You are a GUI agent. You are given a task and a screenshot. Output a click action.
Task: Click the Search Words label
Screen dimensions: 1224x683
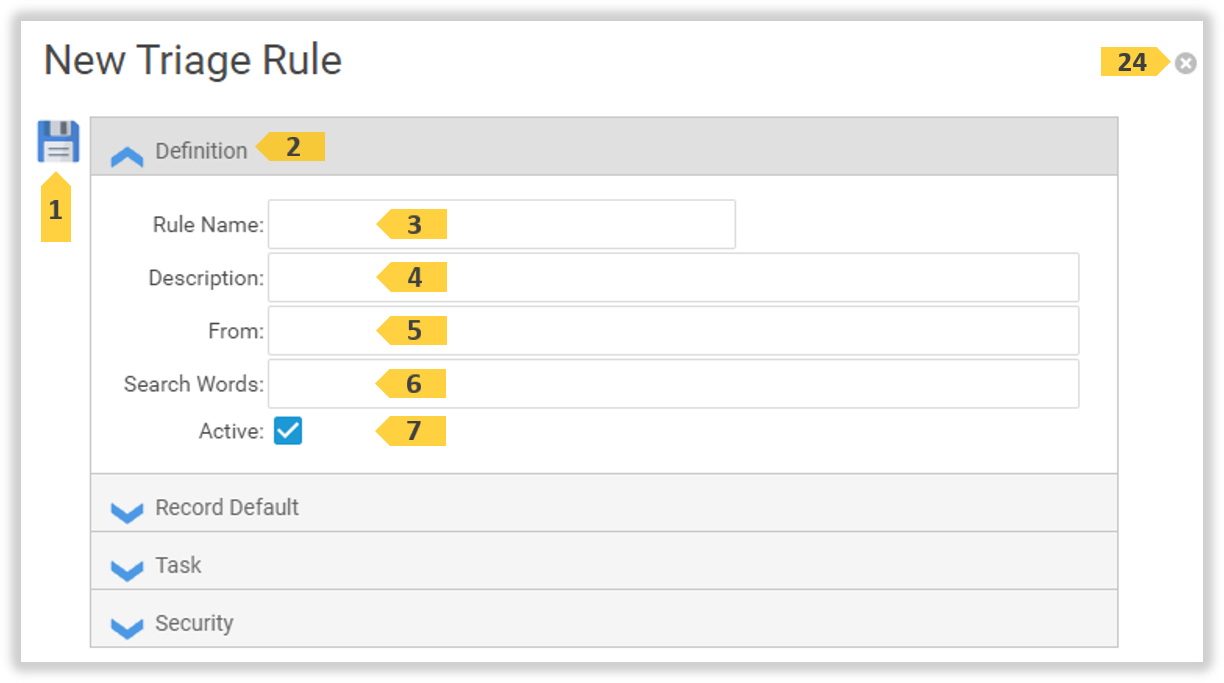194,384
